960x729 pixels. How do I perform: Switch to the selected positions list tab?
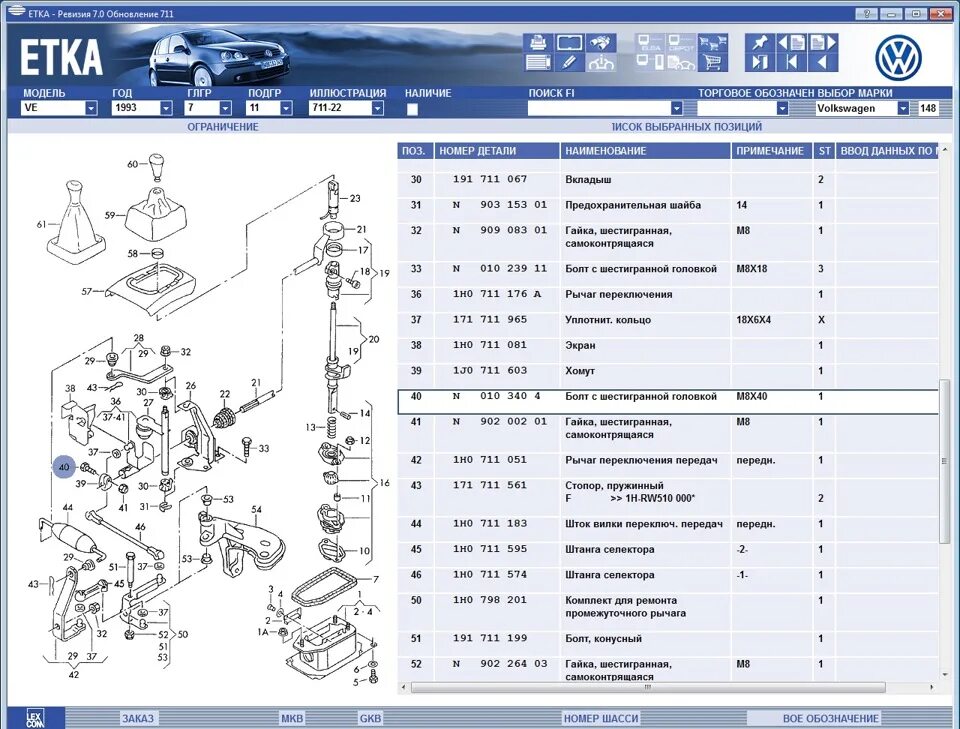[686, 127]
